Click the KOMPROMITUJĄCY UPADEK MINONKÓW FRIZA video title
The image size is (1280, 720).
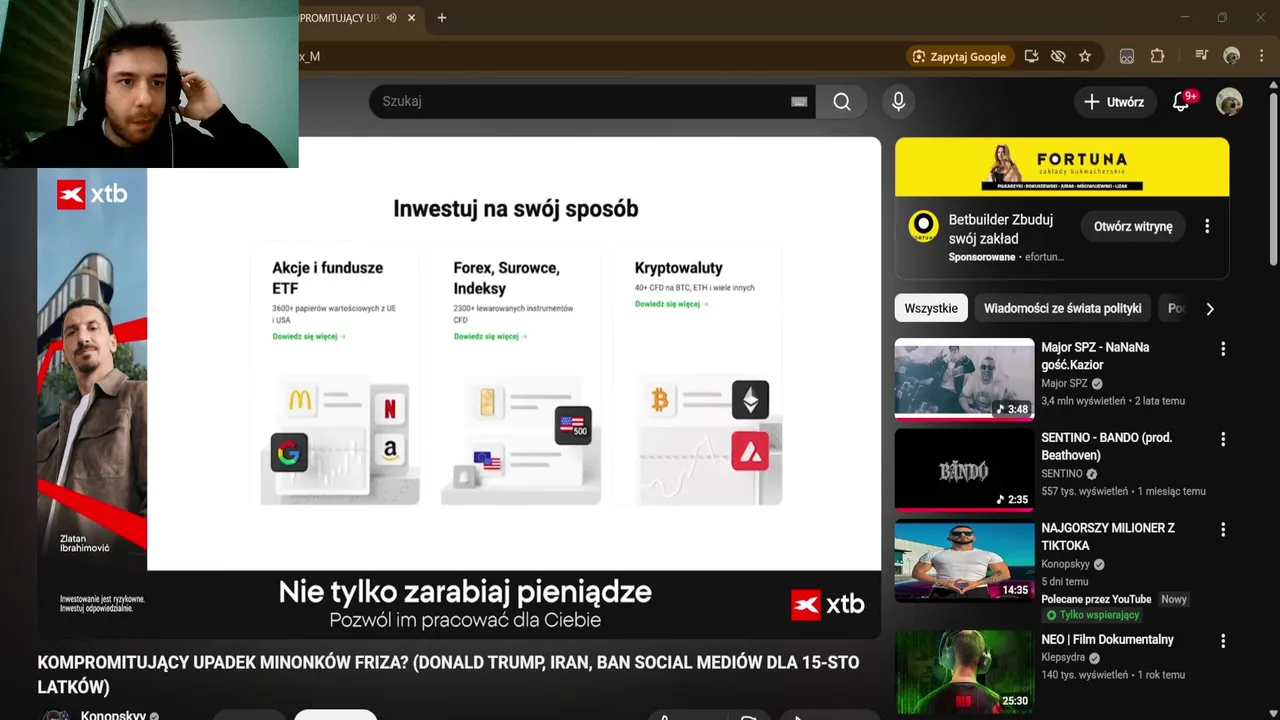tap(448, 675)
